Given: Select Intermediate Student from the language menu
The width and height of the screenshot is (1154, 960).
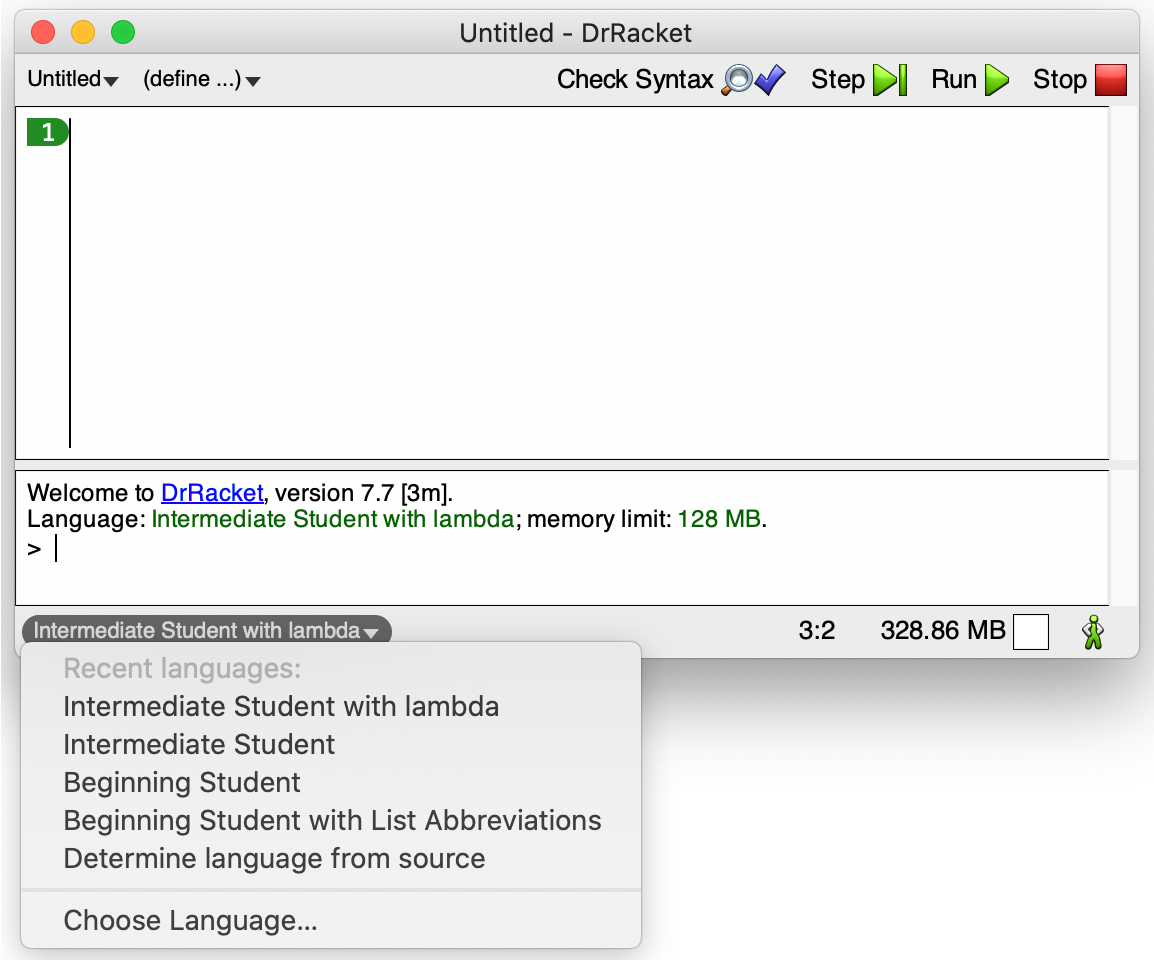Looking at the screenshot, I should [198, 744].
